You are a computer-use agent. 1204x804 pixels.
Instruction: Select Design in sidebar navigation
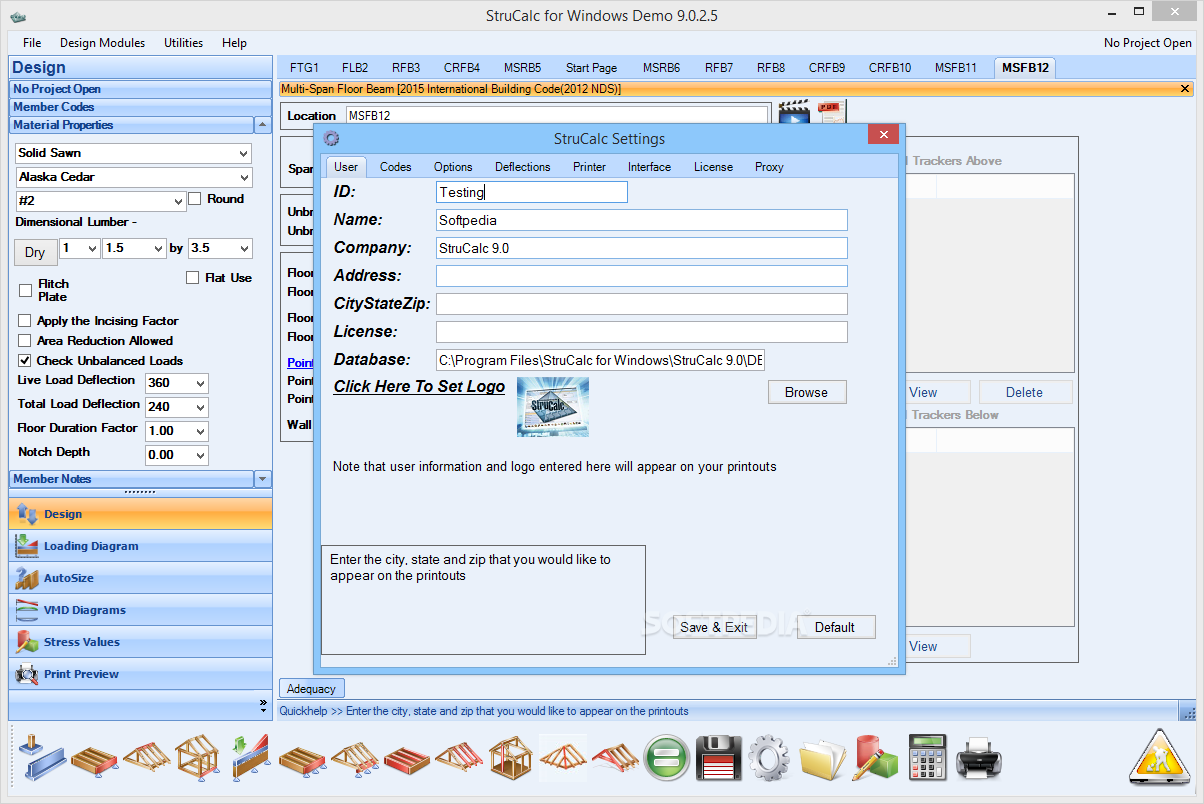click(140, 514)
